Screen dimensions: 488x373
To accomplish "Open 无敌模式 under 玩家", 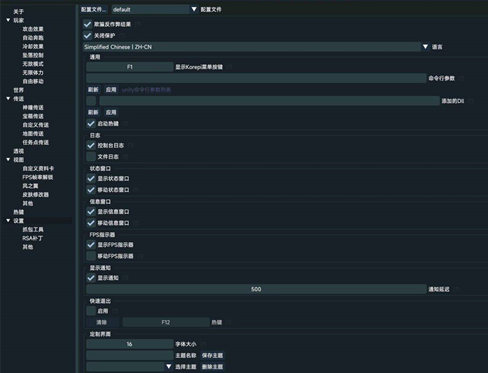I will pos(33,64).
